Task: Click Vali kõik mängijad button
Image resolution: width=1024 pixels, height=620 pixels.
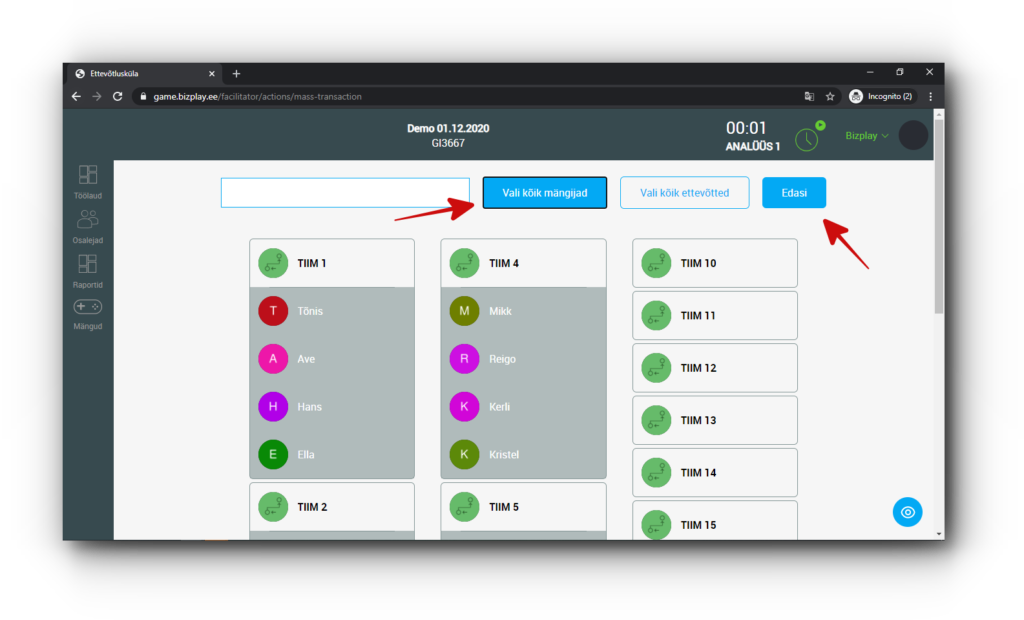Action: coord(545,193)
